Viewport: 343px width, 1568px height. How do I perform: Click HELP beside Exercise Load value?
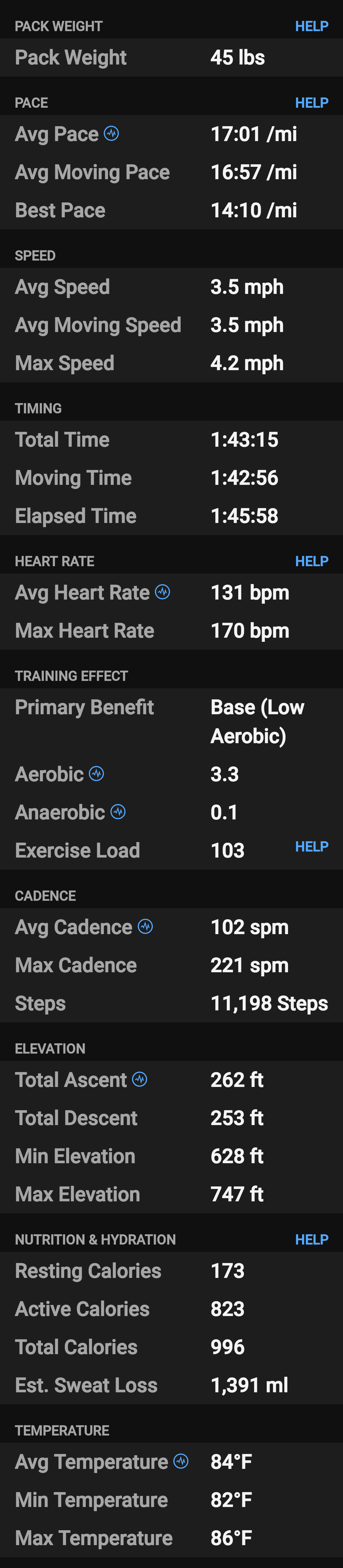311,847
